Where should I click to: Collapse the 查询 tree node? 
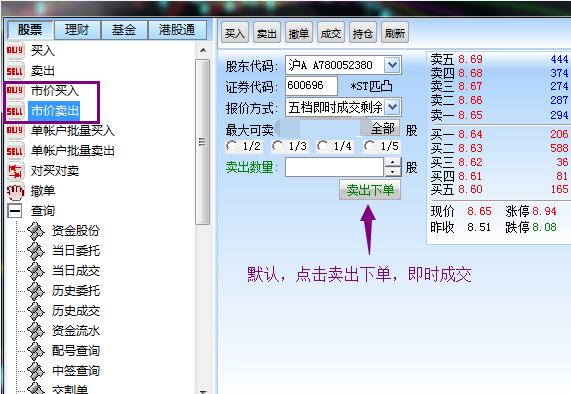click(x=15, y=211)
